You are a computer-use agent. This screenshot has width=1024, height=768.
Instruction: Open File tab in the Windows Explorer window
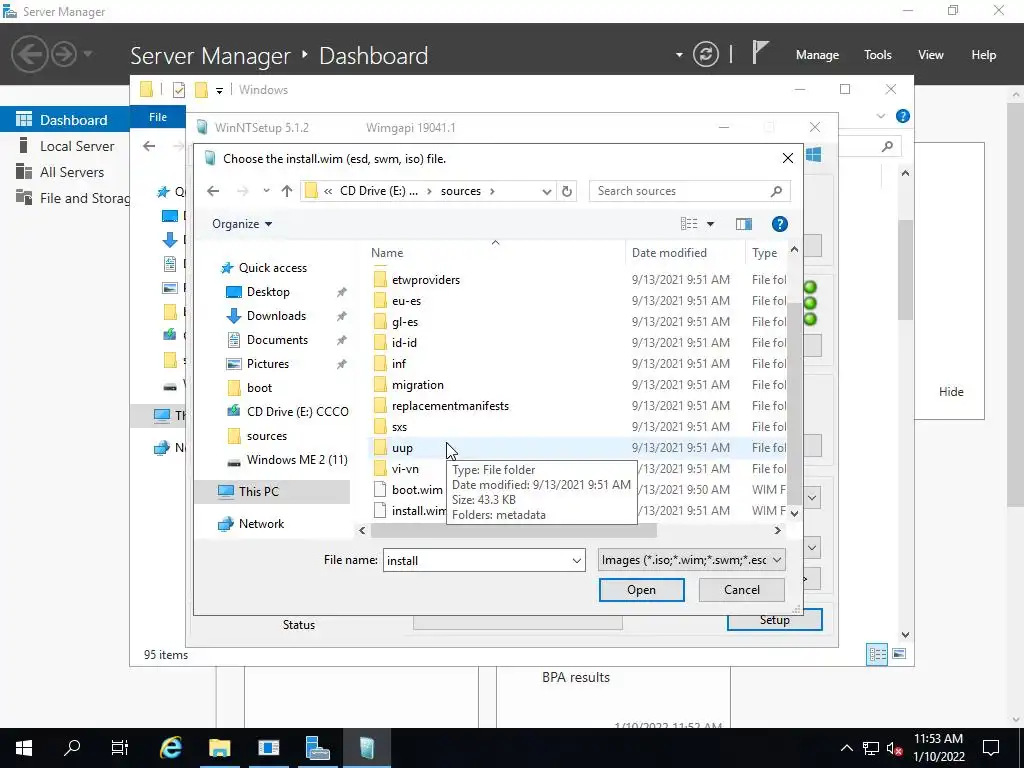click(158, 117)
